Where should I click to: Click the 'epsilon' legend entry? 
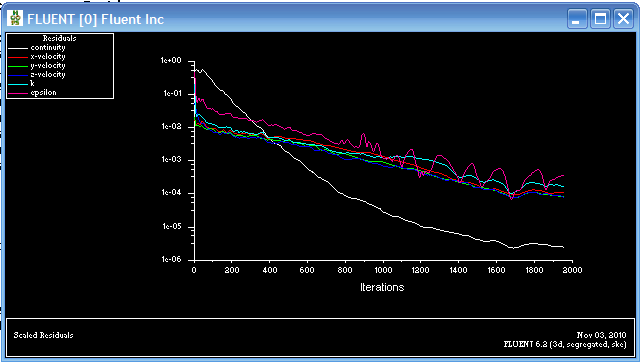(43, 93)
